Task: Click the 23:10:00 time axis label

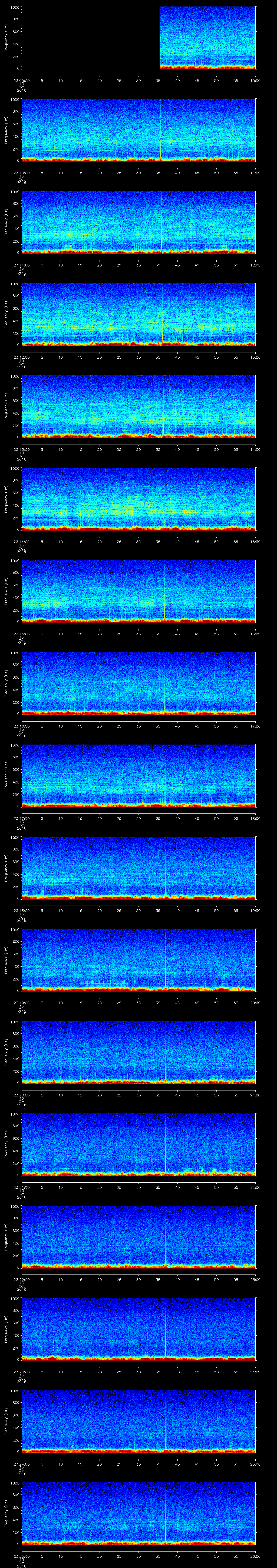Action: (21, 172)
